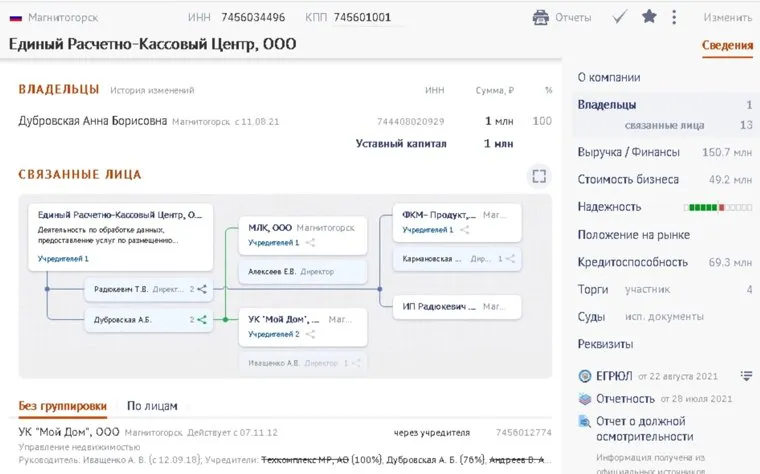Viewport: 760px width, 474px height.
Task: Click the green share icon on Дубровская А.Б. node
Action: 203,320
